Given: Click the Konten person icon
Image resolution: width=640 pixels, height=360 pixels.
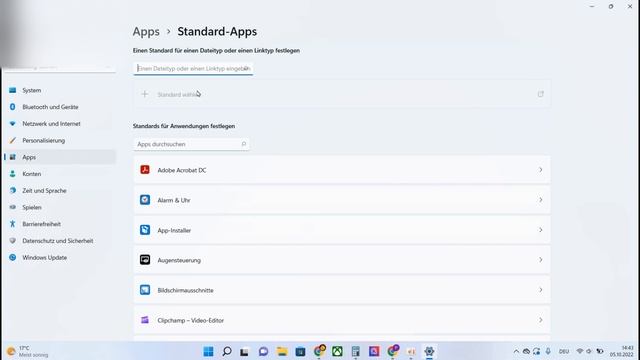Looking at the screenshot, I should (x=13, y=174).
